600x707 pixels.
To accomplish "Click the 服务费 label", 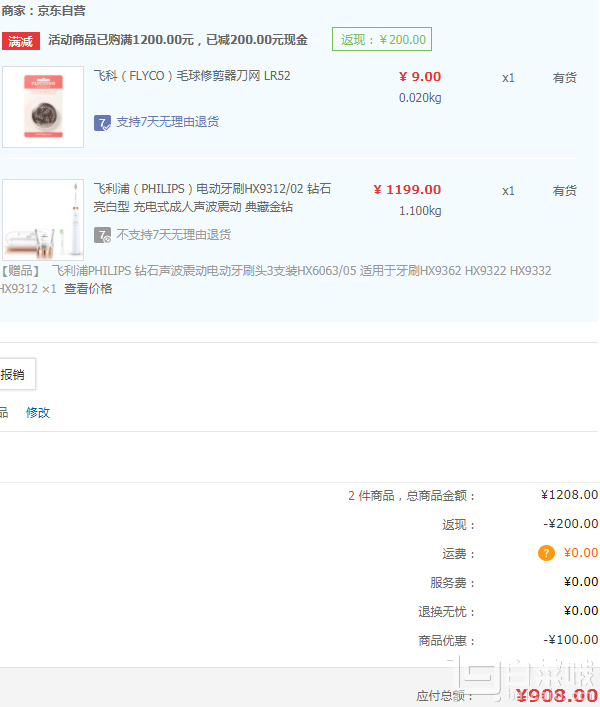I will pos(452,583).
